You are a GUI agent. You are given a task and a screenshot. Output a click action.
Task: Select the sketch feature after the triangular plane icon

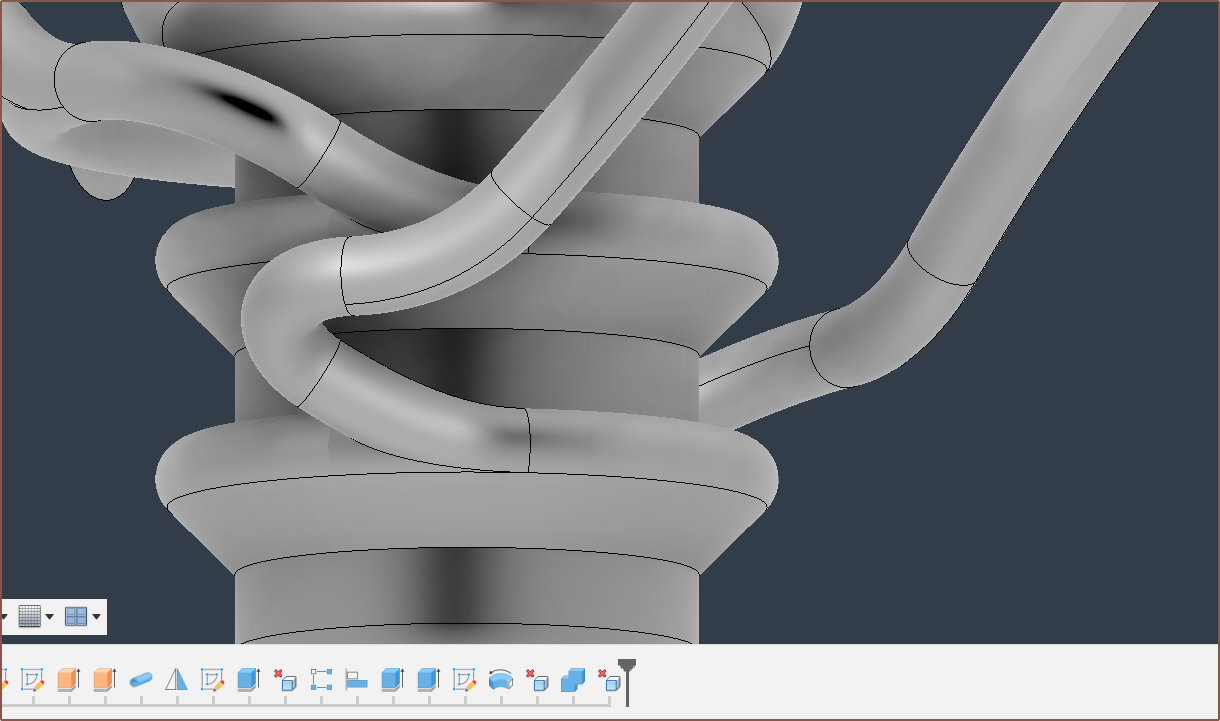212,681
